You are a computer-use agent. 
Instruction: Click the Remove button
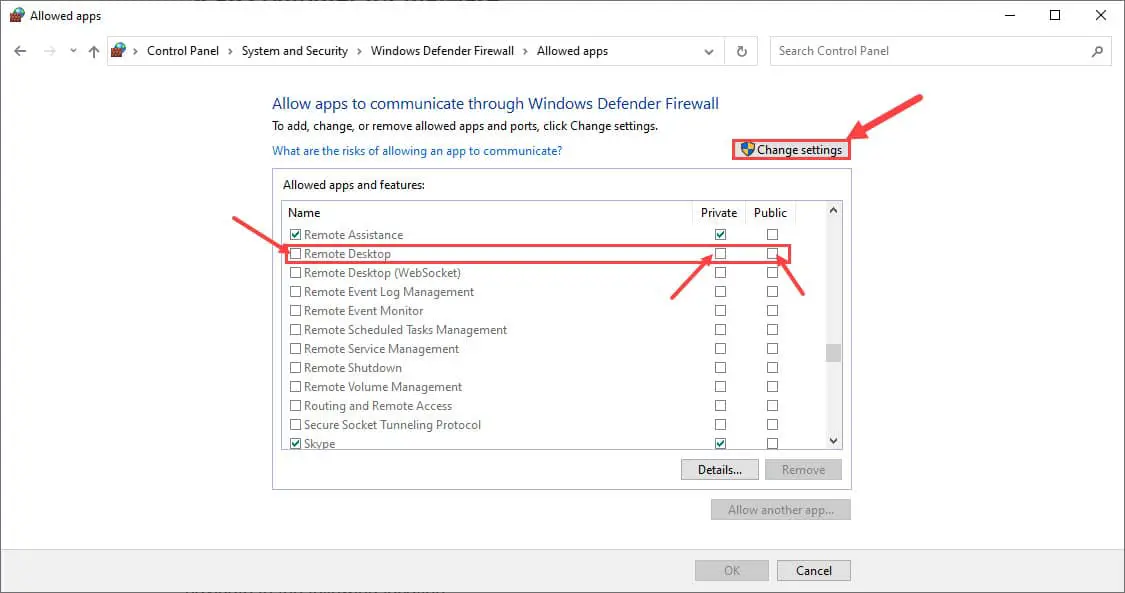click(803, 470)
